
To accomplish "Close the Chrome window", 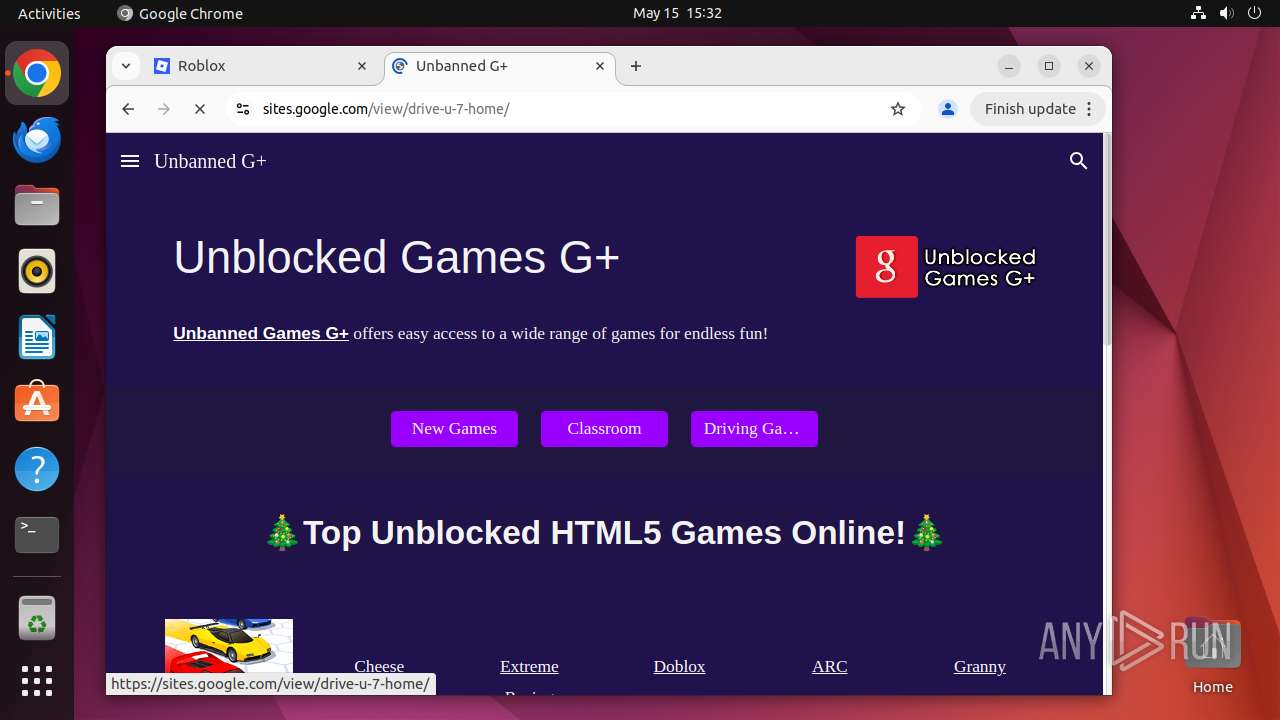I will (x=1089, y=66).
